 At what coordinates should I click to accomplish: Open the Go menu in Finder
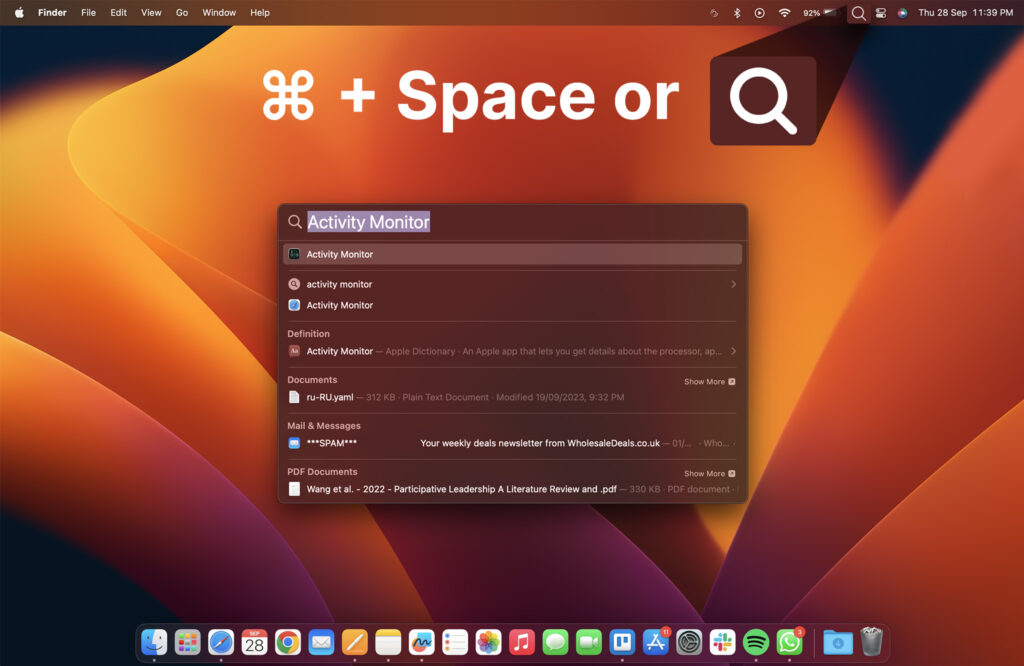pyautogui.click(x=181, y=13)
